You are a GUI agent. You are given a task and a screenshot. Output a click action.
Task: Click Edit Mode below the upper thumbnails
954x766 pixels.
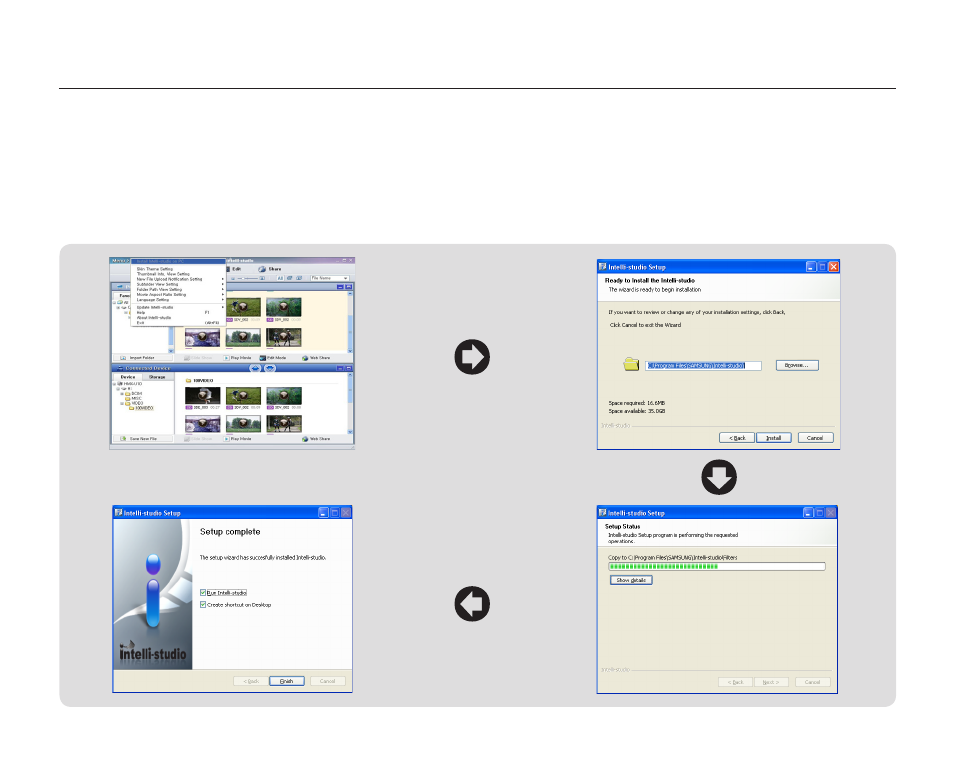point(273,358)
